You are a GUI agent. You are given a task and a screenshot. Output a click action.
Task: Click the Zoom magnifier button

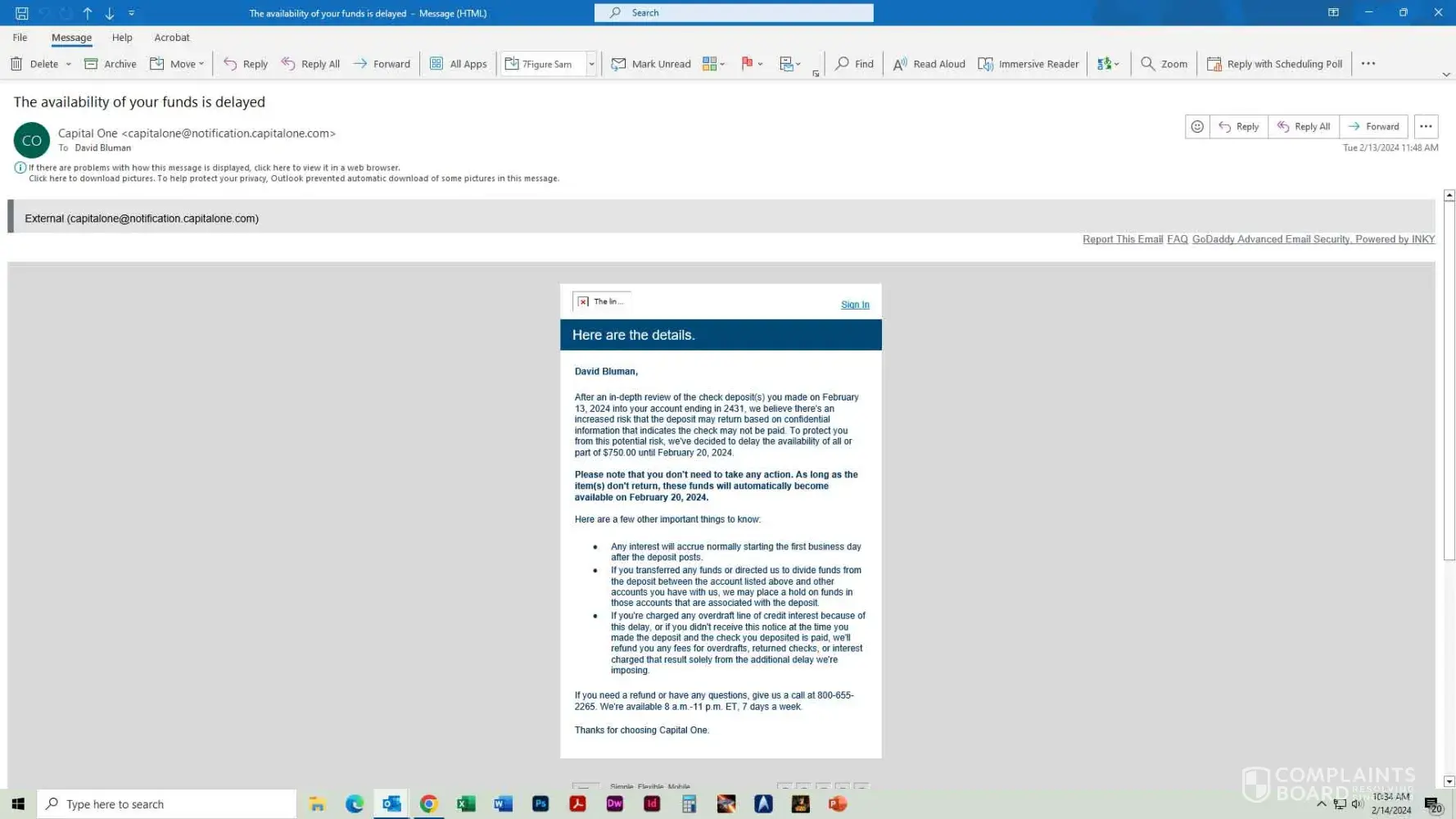coord(1164,64)
